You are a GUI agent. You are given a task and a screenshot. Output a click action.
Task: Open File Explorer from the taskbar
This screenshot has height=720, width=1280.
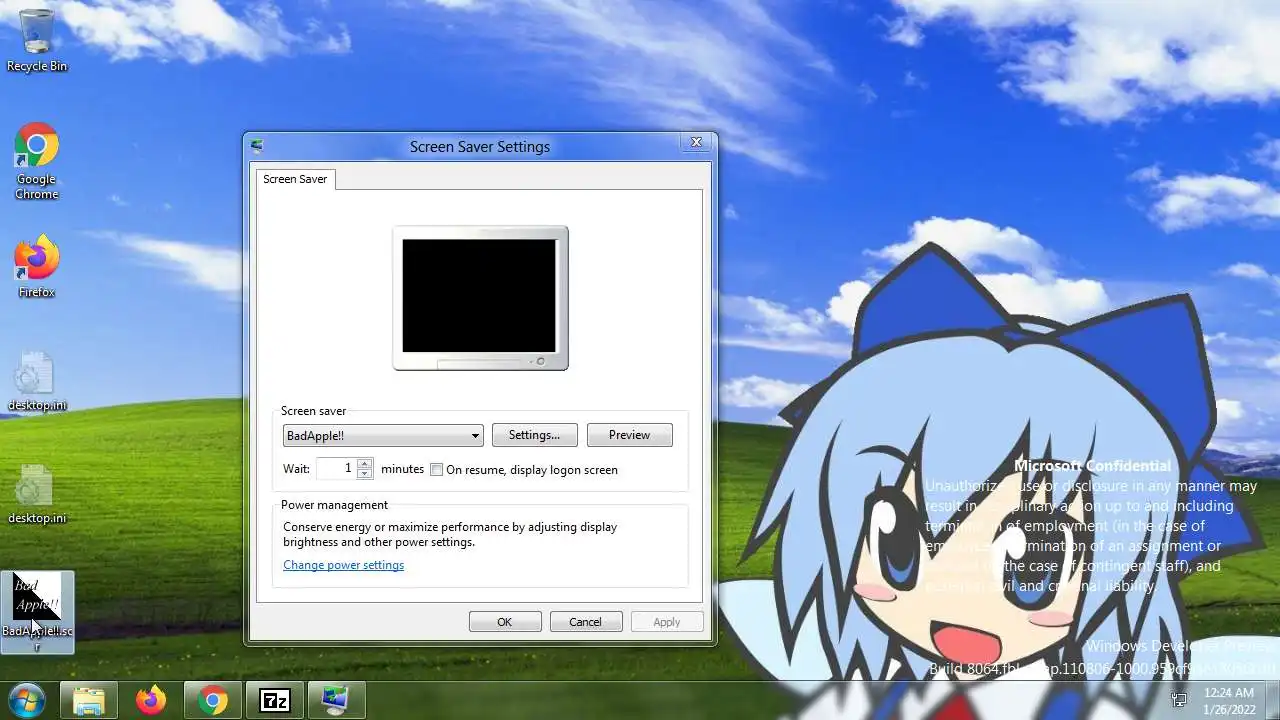pos(89,701)
